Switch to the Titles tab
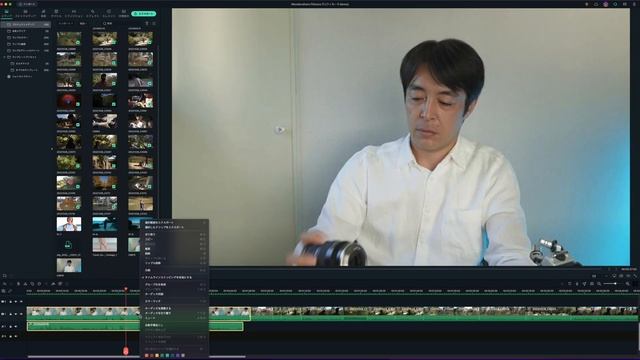Screen dimensions: 640x360 click(56, 13)
